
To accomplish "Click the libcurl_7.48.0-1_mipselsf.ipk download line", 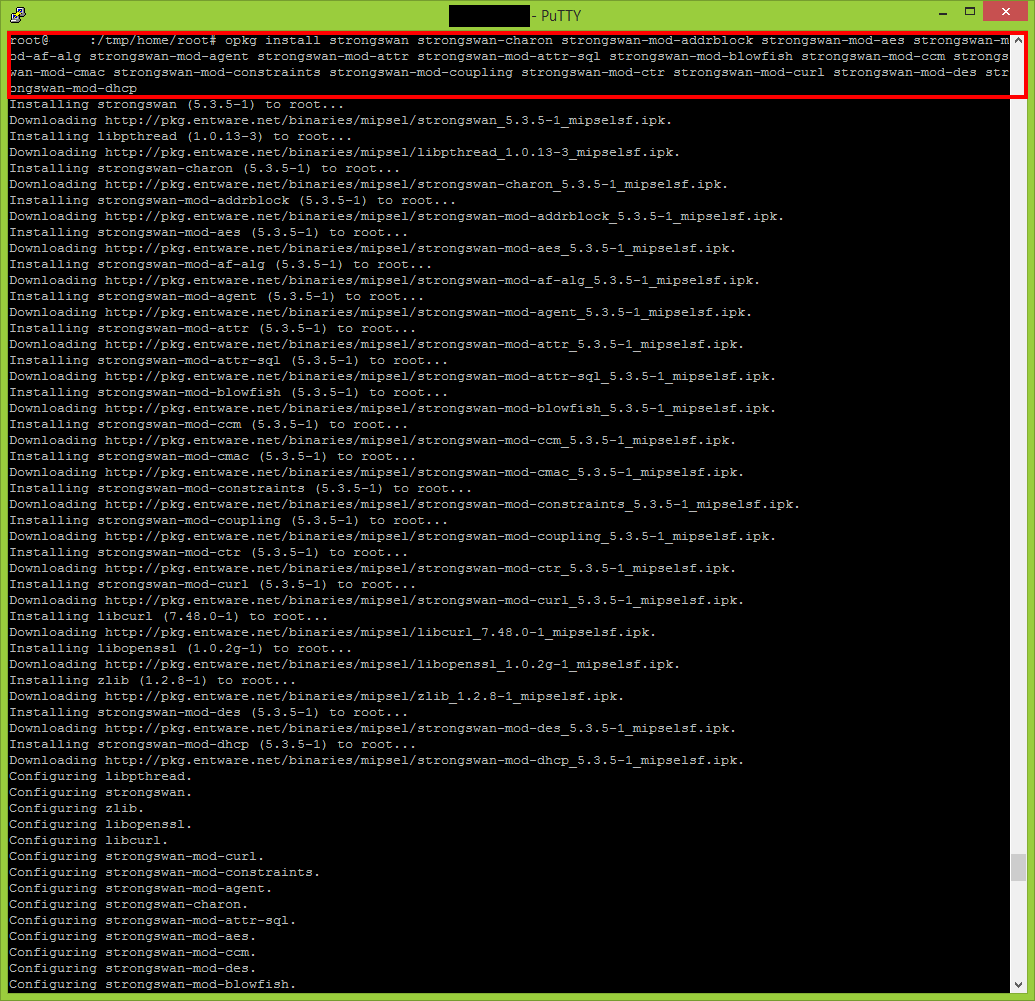I will pyautogui.click(x=333, y=633).
